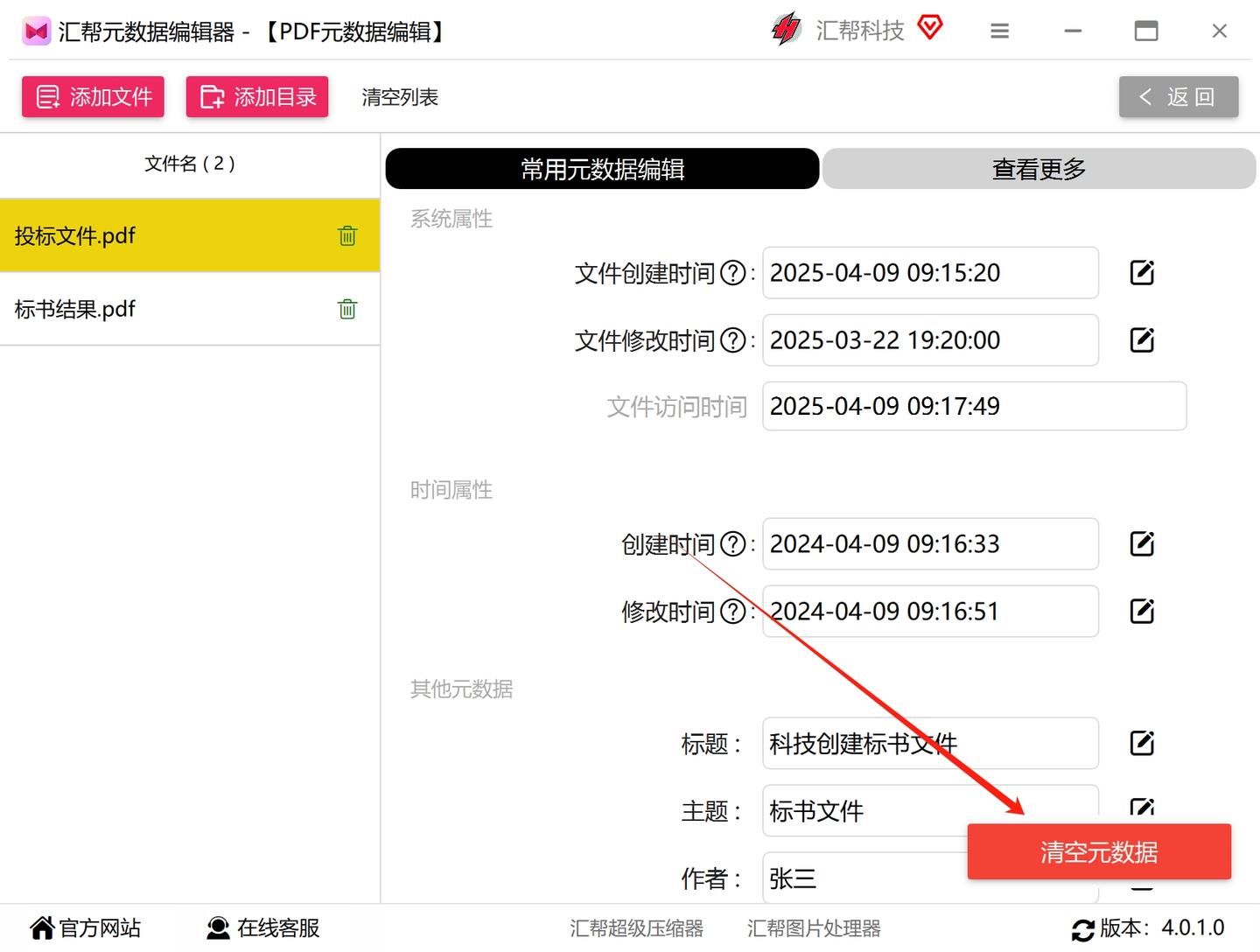Click the red 清空元数据 button

click(x=1099, y=851)
